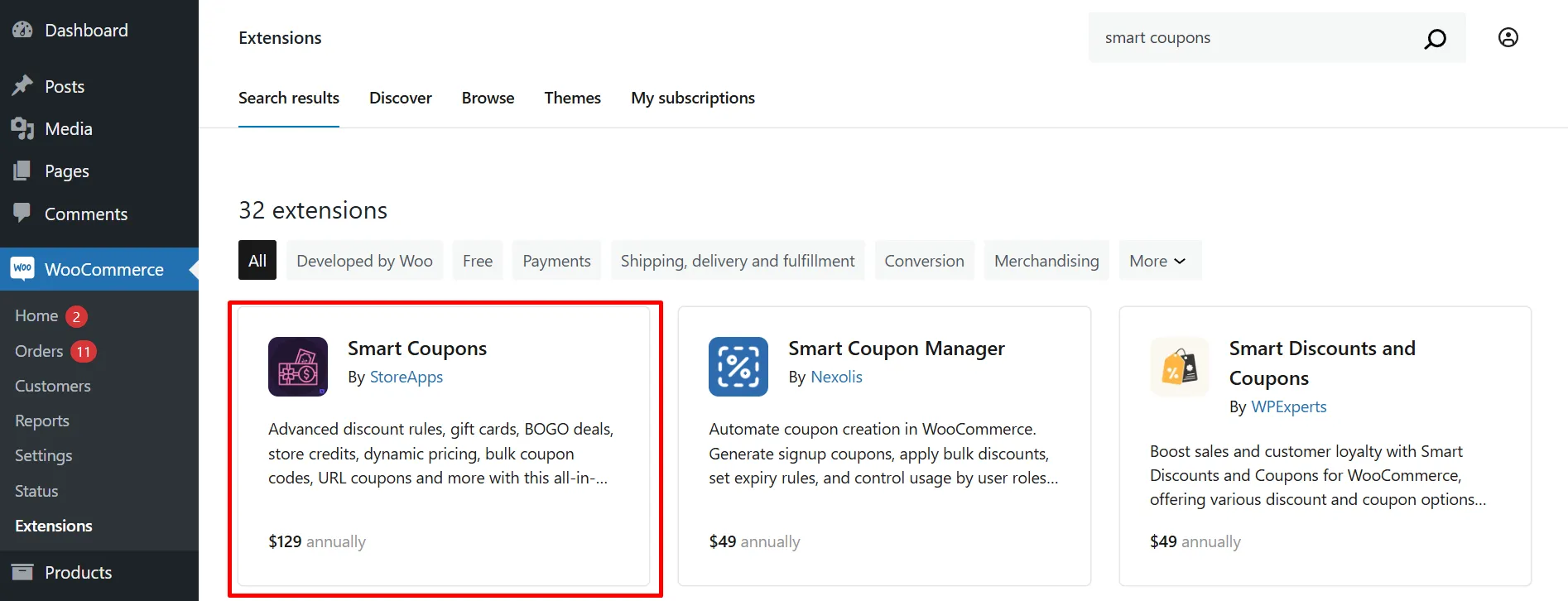Click Smart Coupon Manager $49 annually price
Viewport: 1568px width, 601px height.
pos(754,541)
